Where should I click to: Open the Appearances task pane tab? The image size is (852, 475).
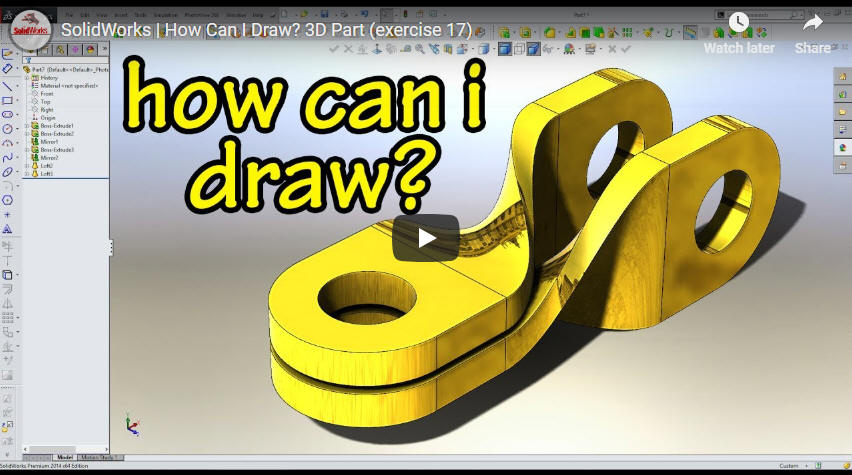coord(842,148)
